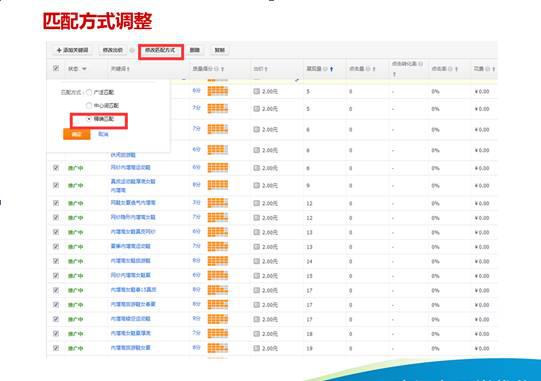The width and height of the screenshot is (541, 381).
Task: Sort by the 点击率 click rate arrow
Action: pos(456,69)
